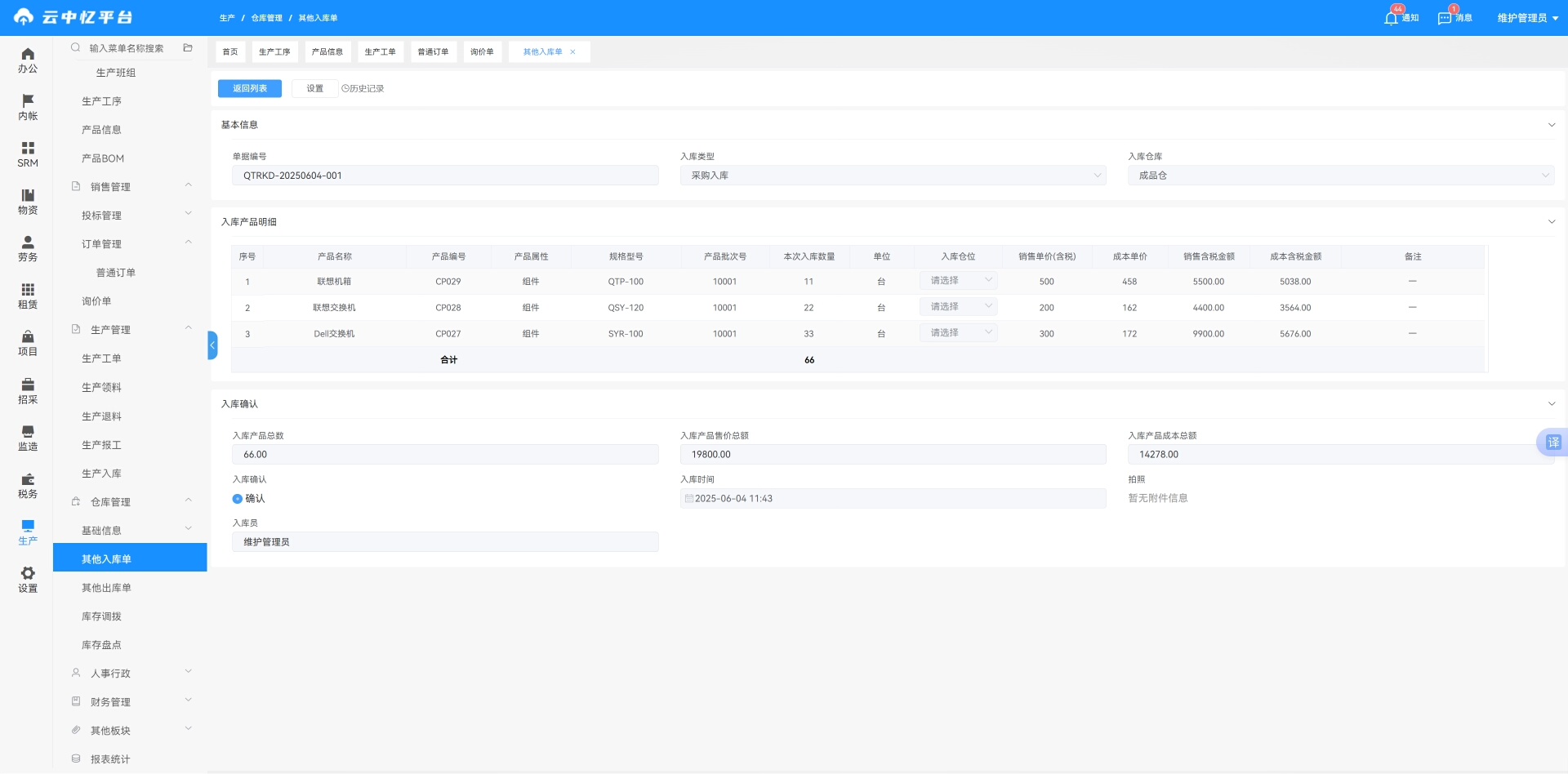
Task: Open the 入库仓库 成品仓 dropdown
Action: tap(1340, 176)
